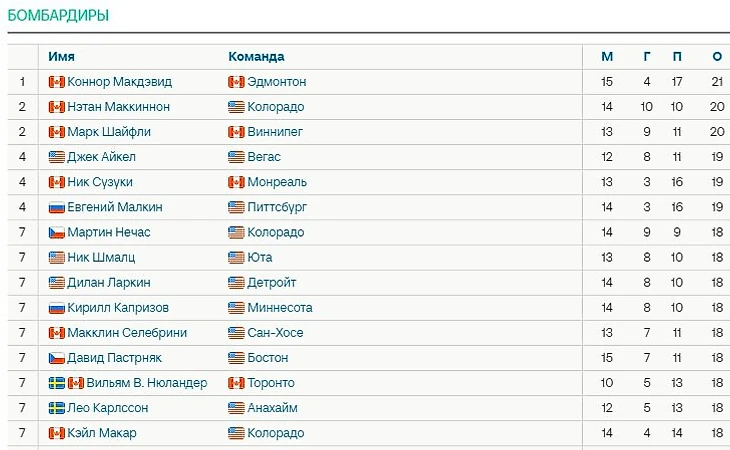Click Russian flag beside Евгений Малкин
Screen dimensions: 730x450
pyautogui.click(x=56, y=207)
